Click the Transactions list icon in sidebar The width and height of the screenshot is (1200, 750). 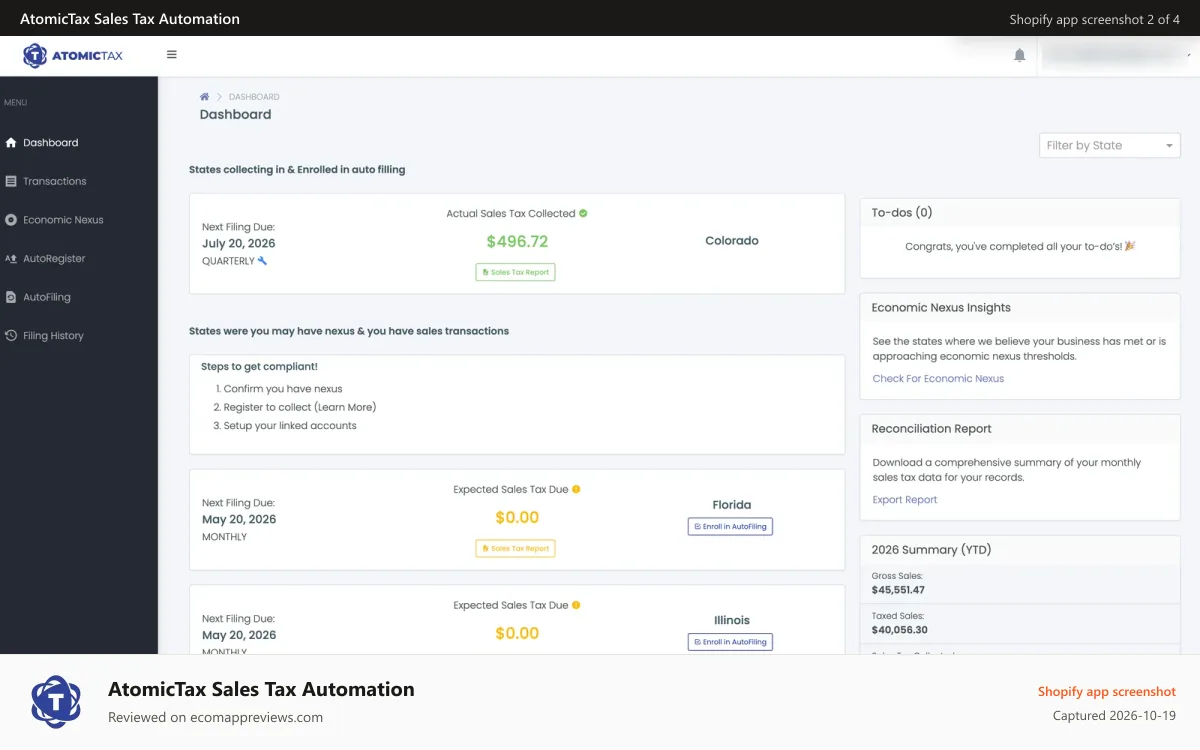(11, 181)
